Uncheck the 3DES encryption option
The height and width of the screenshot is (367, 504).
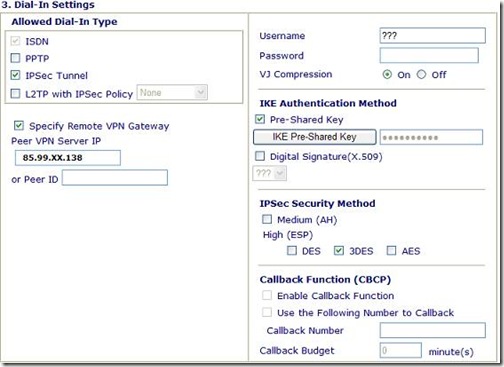pyautogui.click(x=339, y=250)
